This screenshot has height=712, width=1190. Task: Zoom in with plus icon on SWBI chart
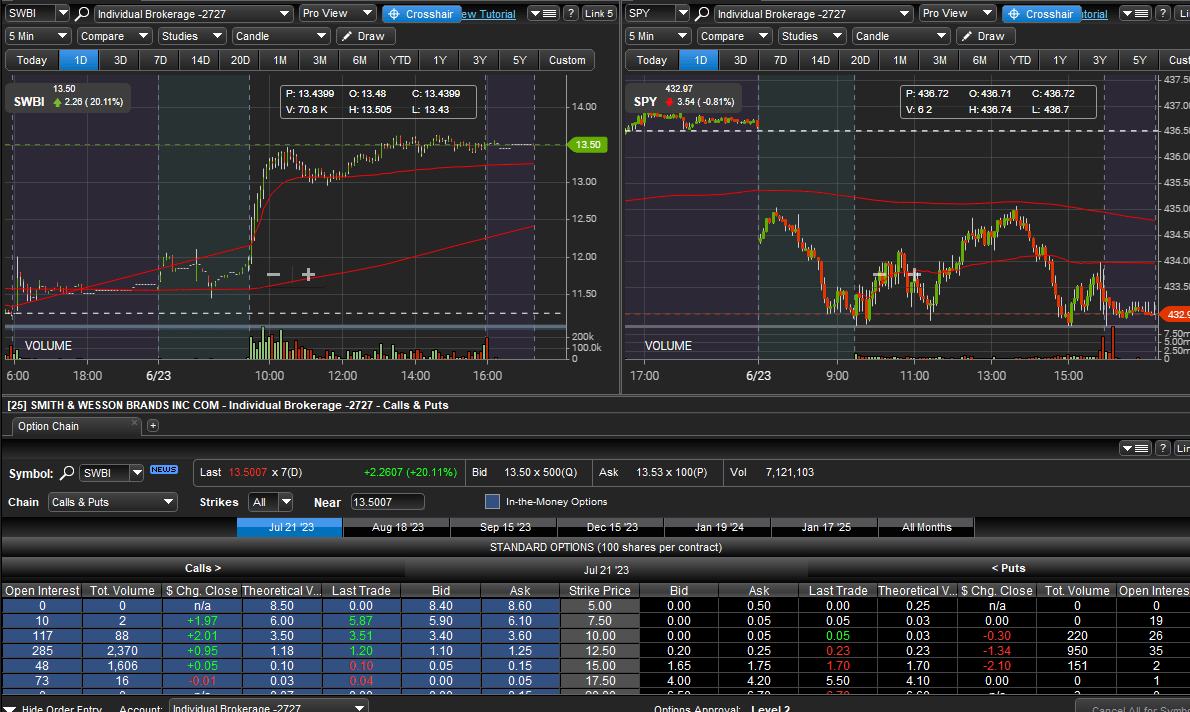click(308, 275)
